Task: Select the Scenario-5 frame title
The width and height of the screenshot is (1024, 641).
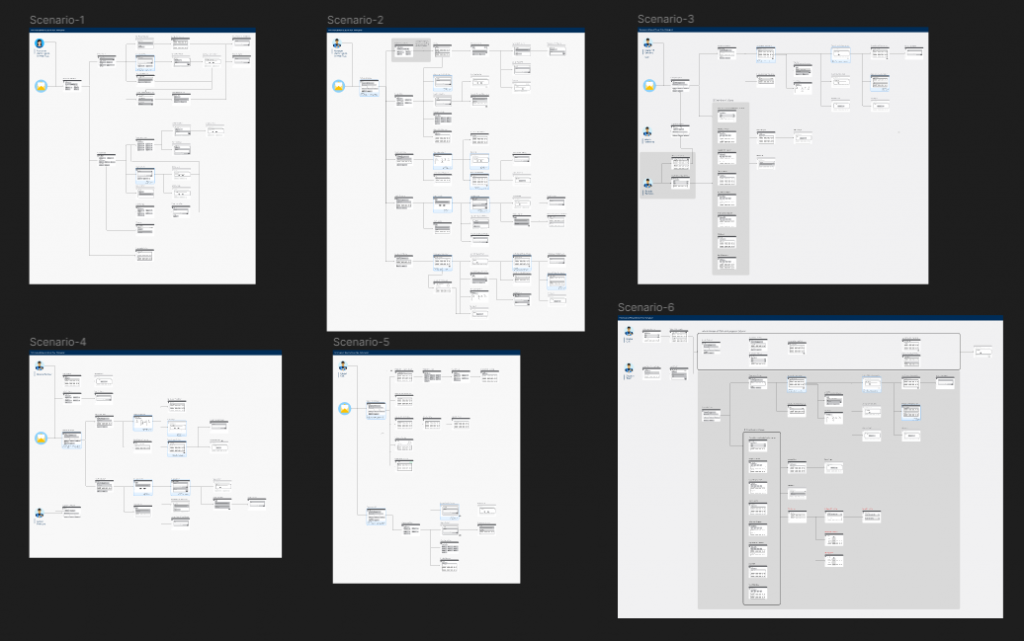Action: pyautogui.click(x=361, y=342)
